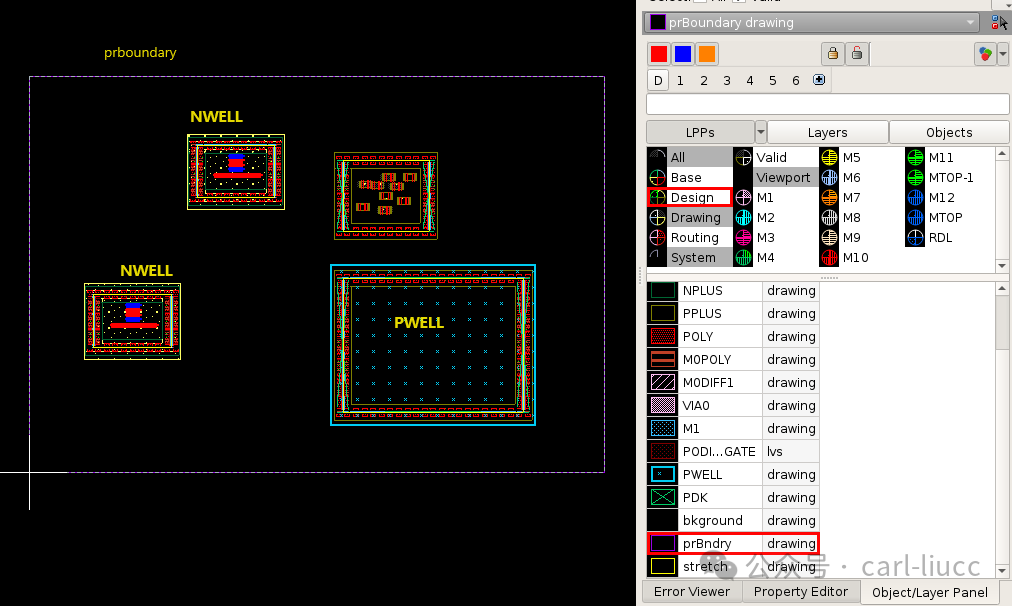The height and width of the screenshot is (606, 1012).
Task: Select the M9 layer set
Action: click(862, 237)
